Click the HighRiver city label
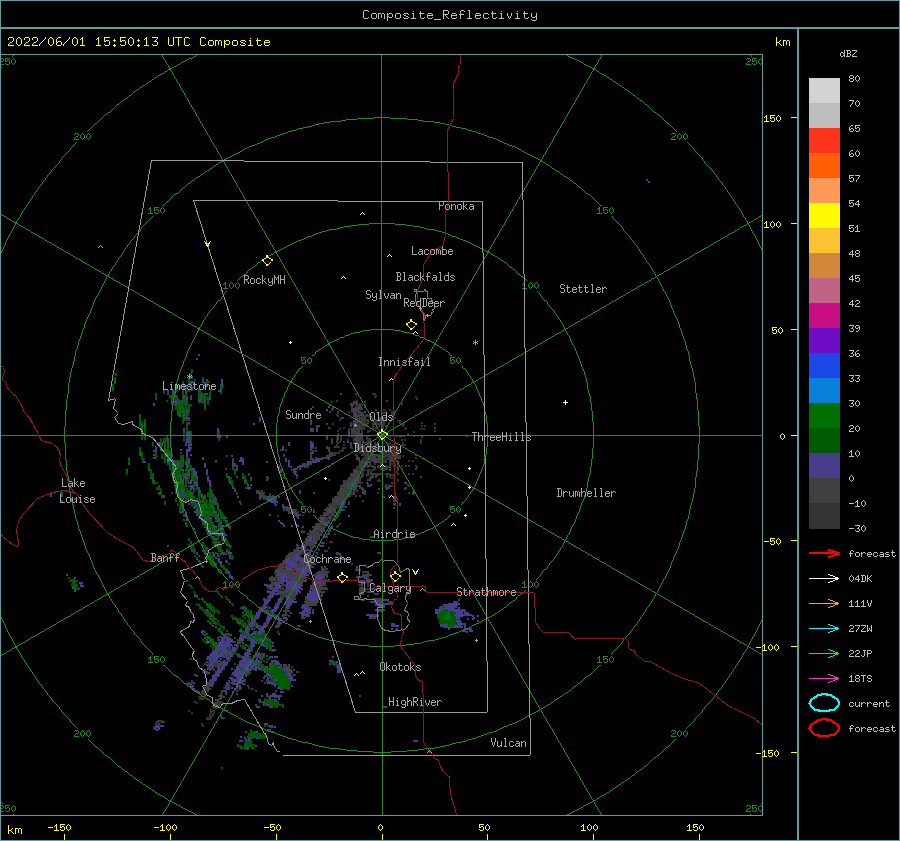900x841 pixels. point(415,702)
